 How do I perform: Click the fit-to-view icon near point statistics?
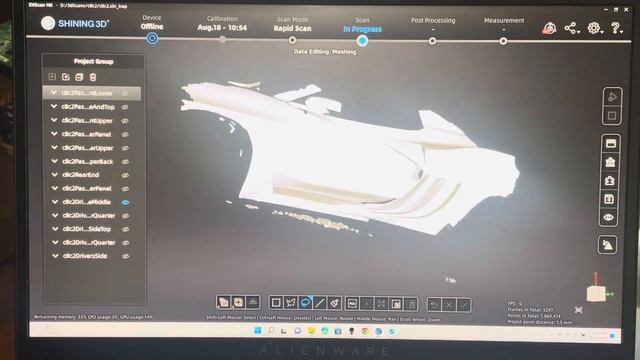[578, 310]
